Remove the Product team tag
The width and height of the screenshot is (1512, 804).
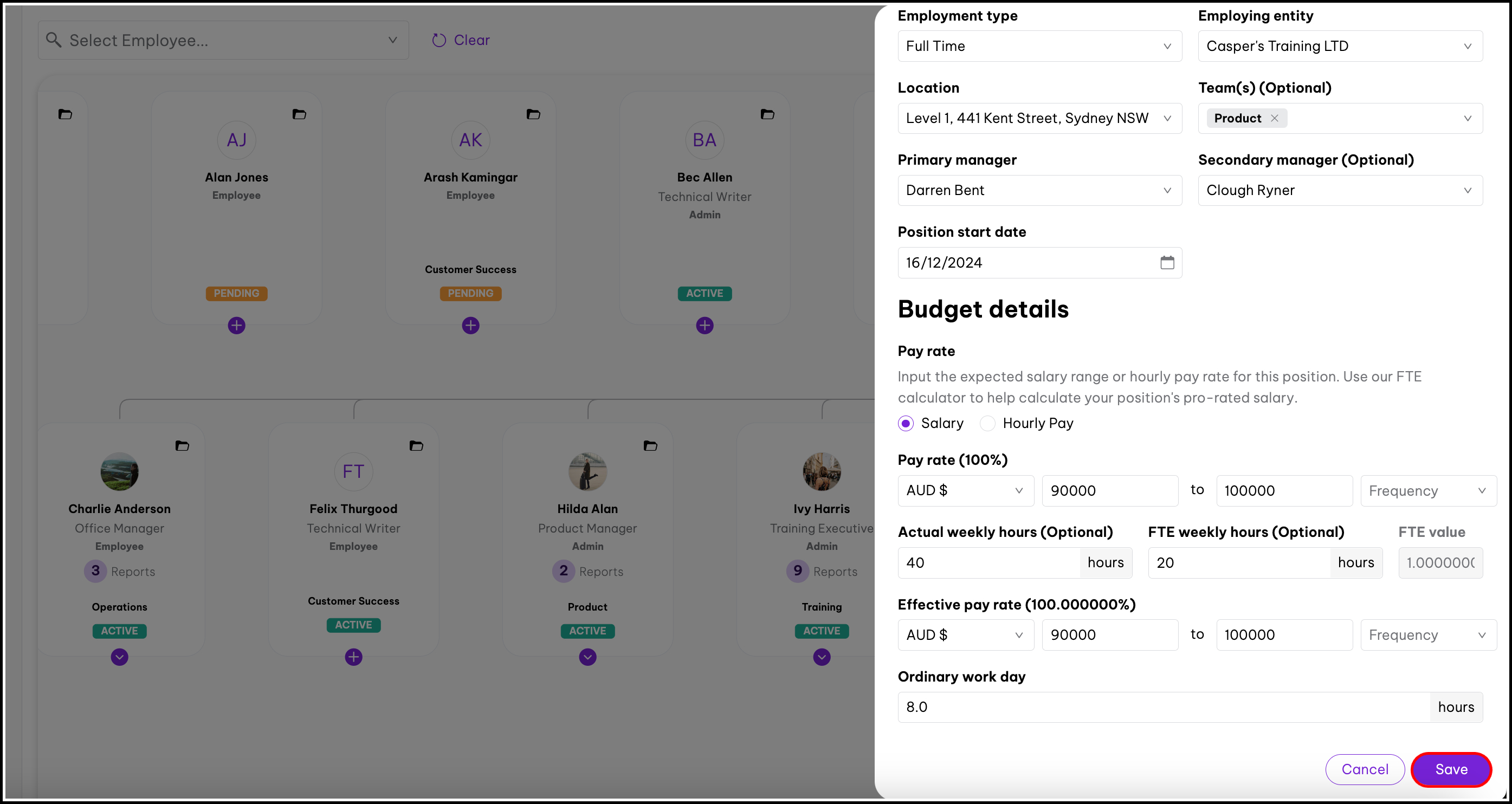(1274, 118)
